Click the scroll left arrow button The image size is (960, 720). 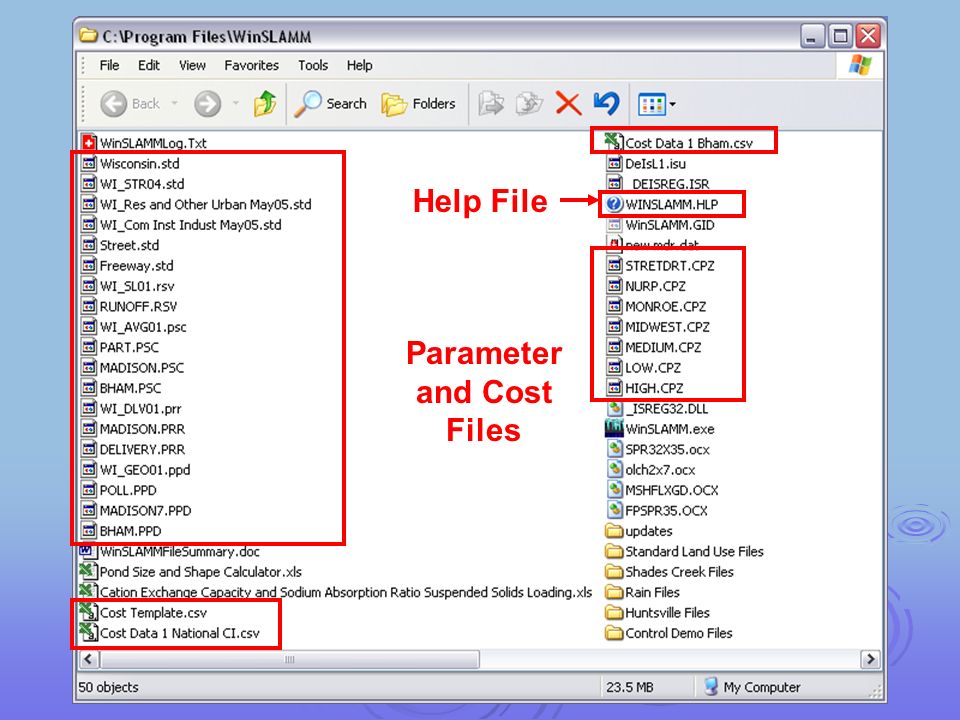(x=89, y=659)
